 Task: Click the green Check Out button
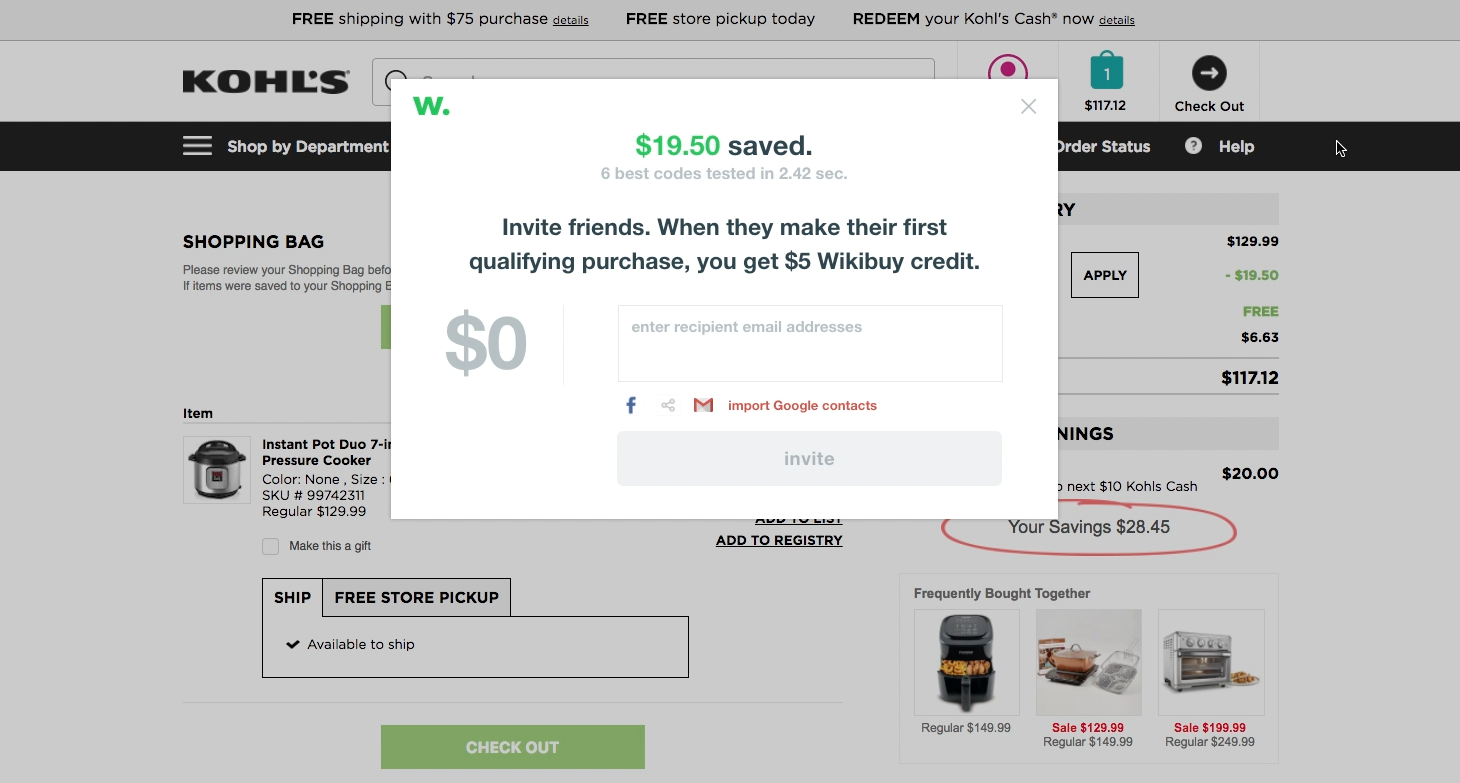click(512, 747)
